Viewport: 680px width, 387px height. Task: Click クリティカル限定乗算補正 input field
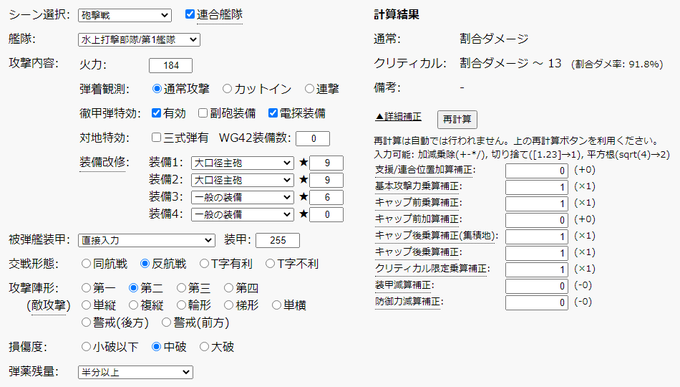coord(536,269)
